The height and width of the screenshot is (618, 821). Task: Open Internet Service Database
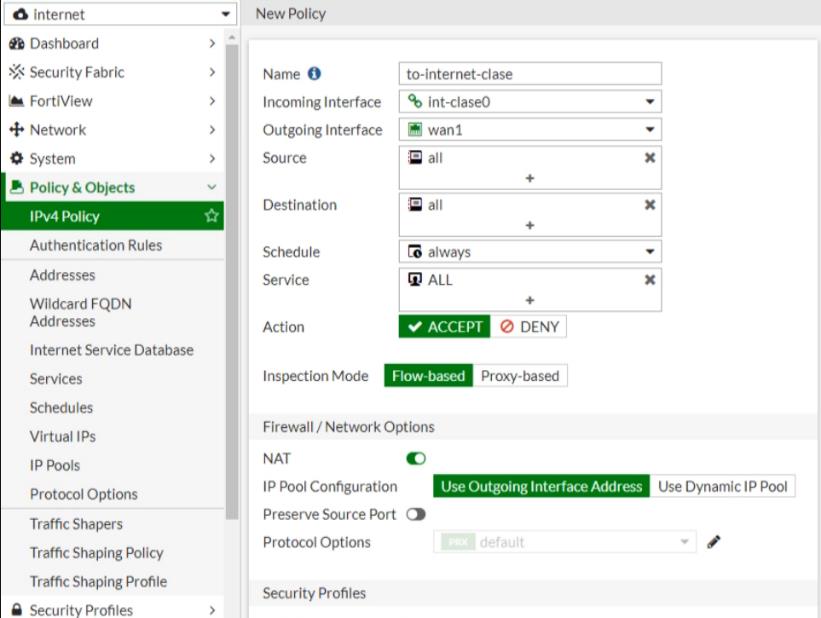[113, 350]
